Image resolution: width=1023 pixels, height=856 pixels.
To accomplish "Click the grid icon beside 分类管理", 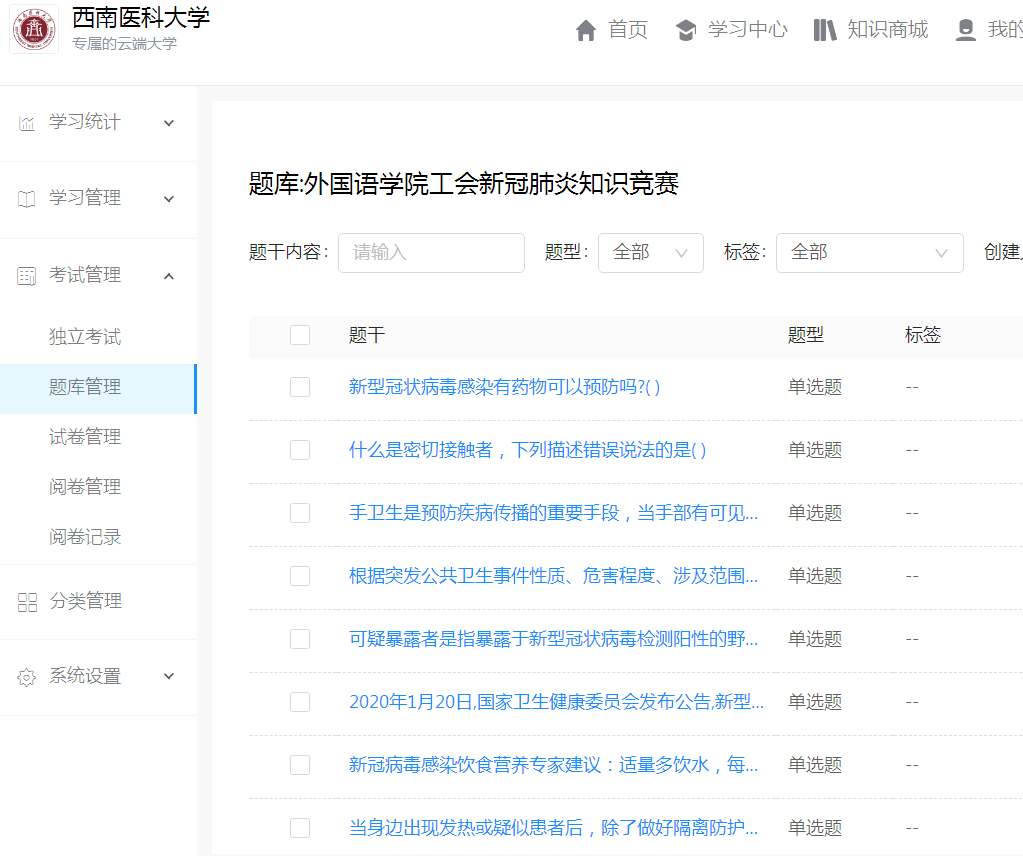I will pyautogui.click(x=27, y=602).
